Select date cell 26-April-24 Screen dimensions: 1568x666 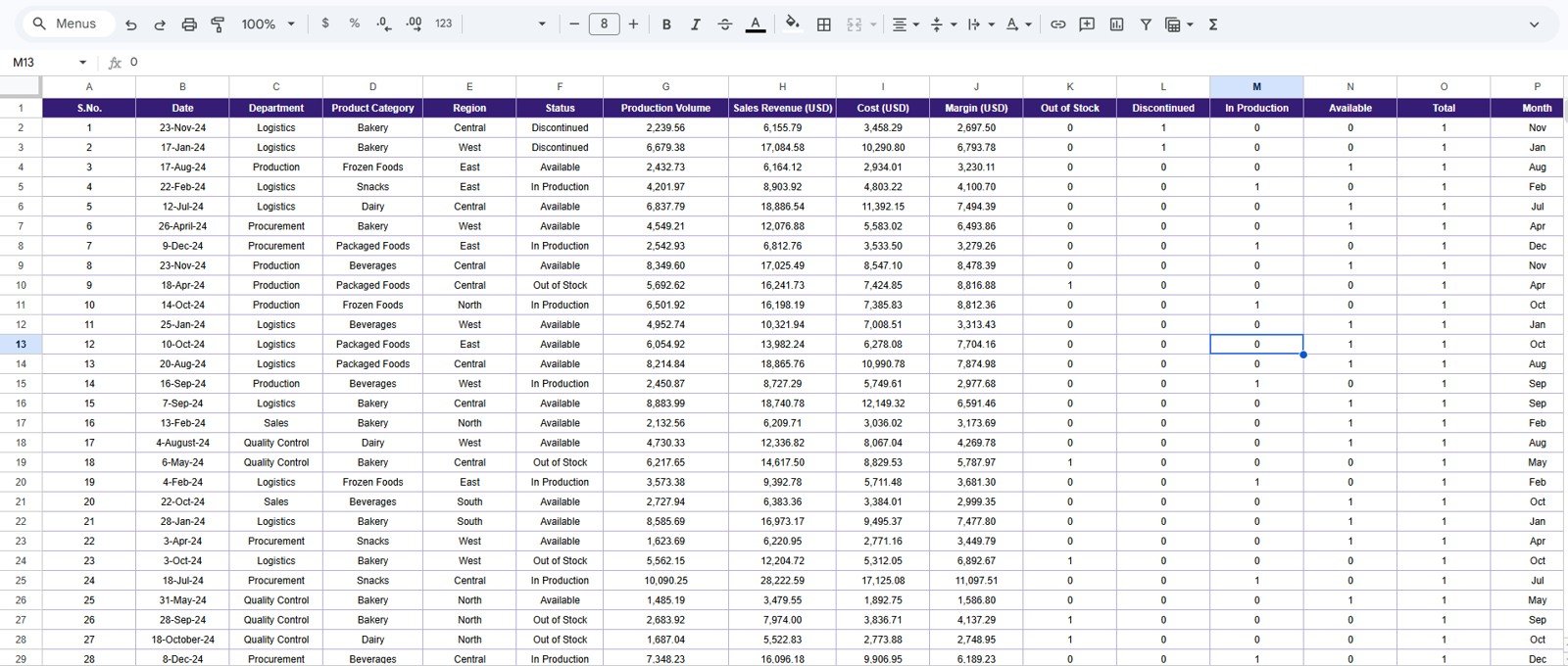[182, 226]
